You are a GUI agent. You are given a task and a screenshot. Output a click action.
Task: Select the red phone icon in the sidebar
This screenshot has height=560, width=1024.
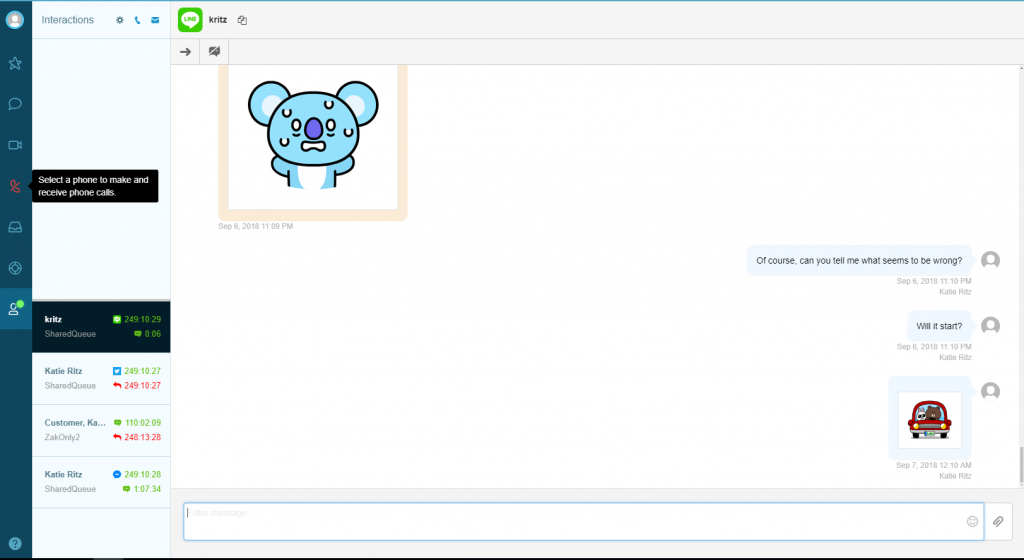click(15, 186)
